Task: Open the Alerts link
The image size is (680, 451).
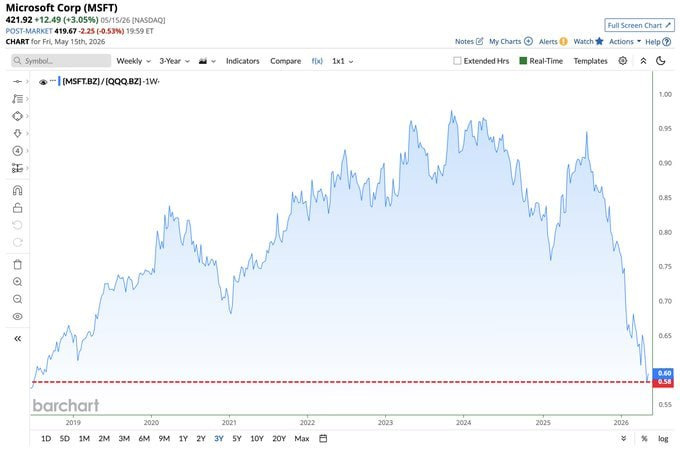Action: pos(553,42)
